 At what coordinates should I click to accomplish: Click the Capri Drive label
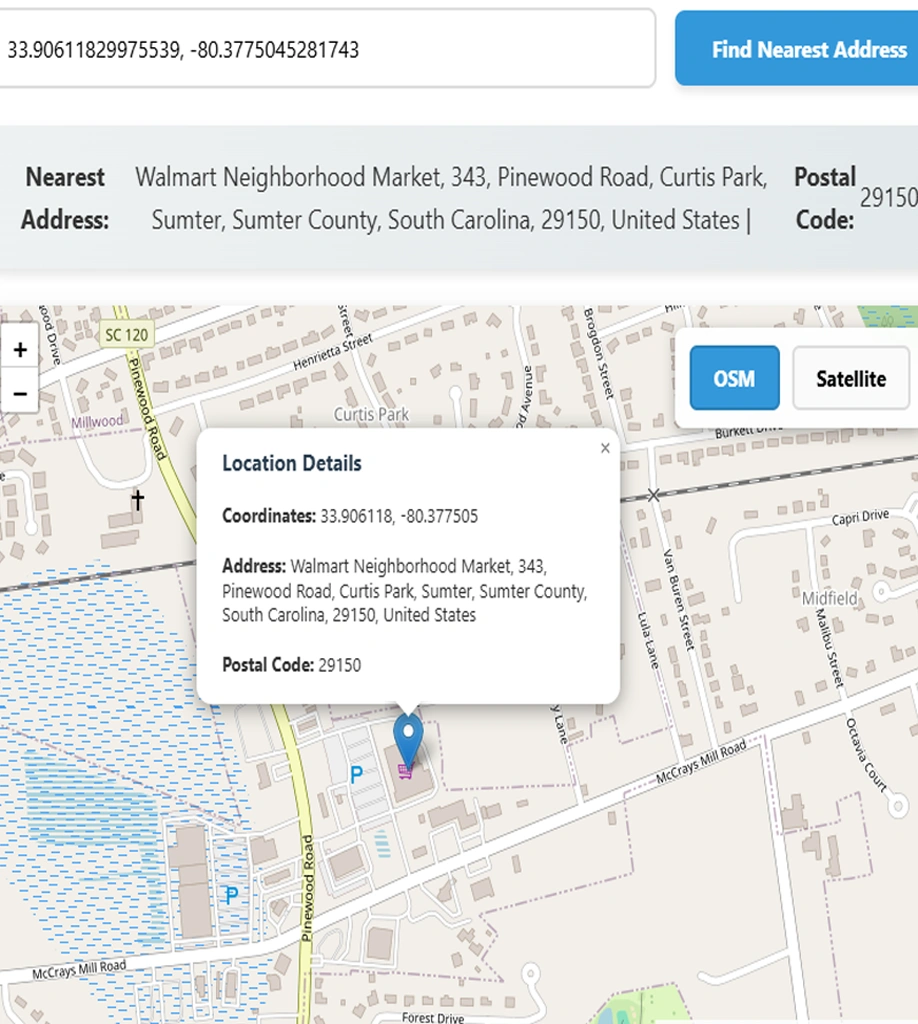[860, 517]
